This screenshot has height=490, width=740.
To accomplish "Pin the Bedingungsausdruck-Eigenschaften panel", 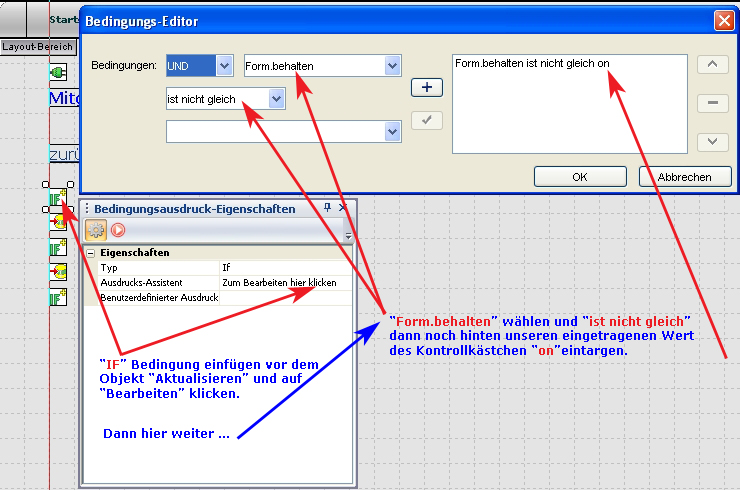I will 327,208.
